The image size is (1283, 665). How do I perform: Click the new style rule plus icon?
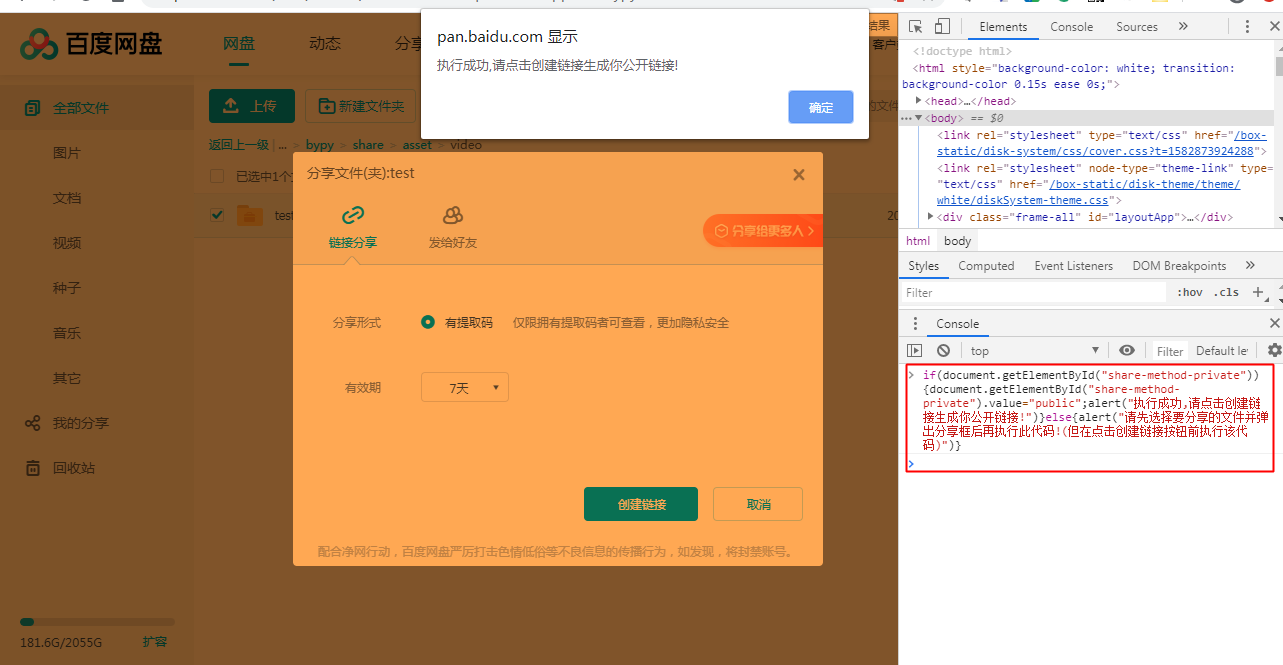[1258, 293]
